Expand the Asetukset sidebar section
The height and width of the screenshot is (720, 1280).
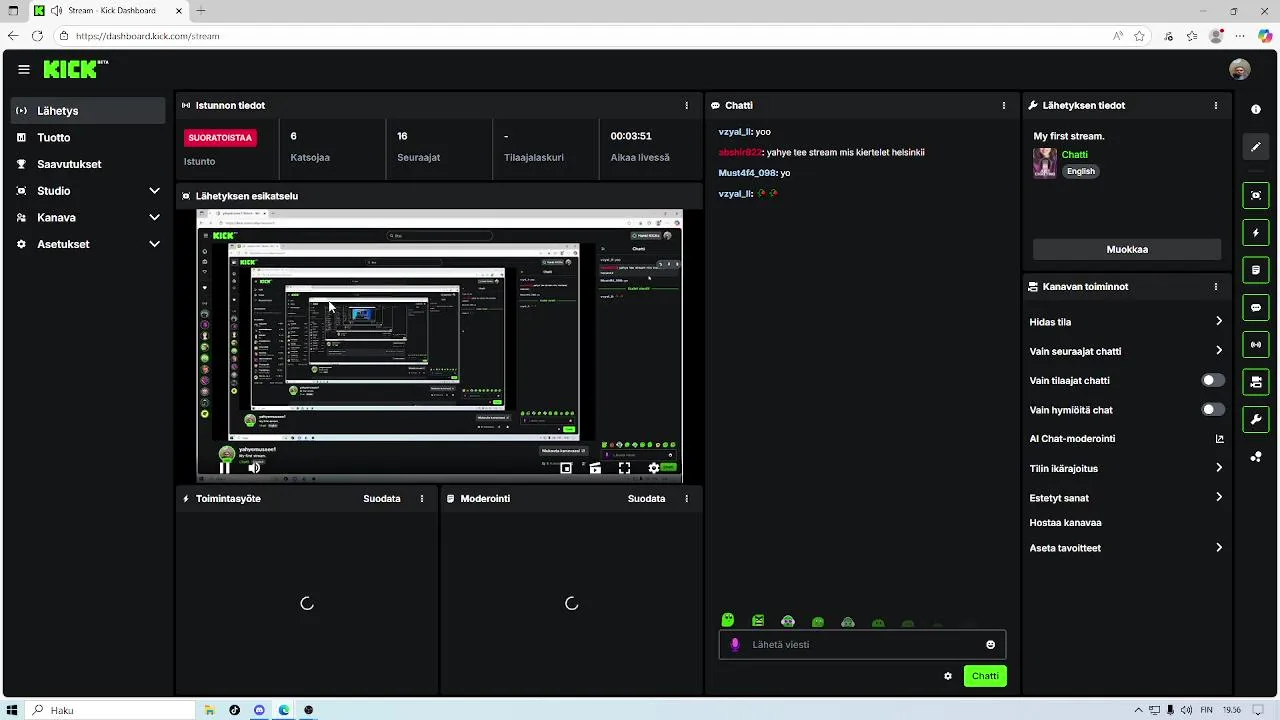154,244
